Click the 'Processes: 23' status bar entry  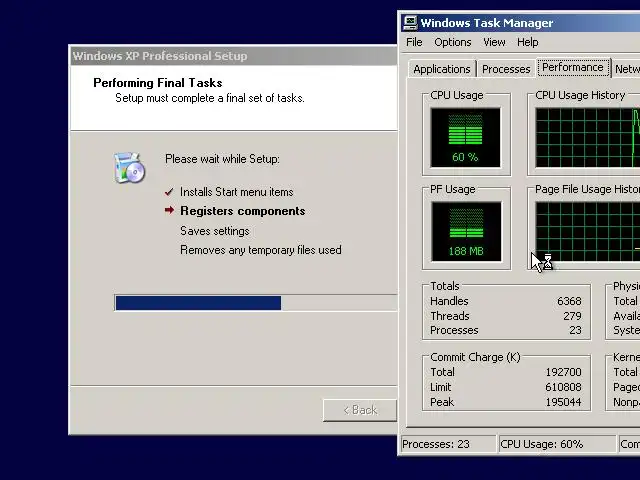448,444
